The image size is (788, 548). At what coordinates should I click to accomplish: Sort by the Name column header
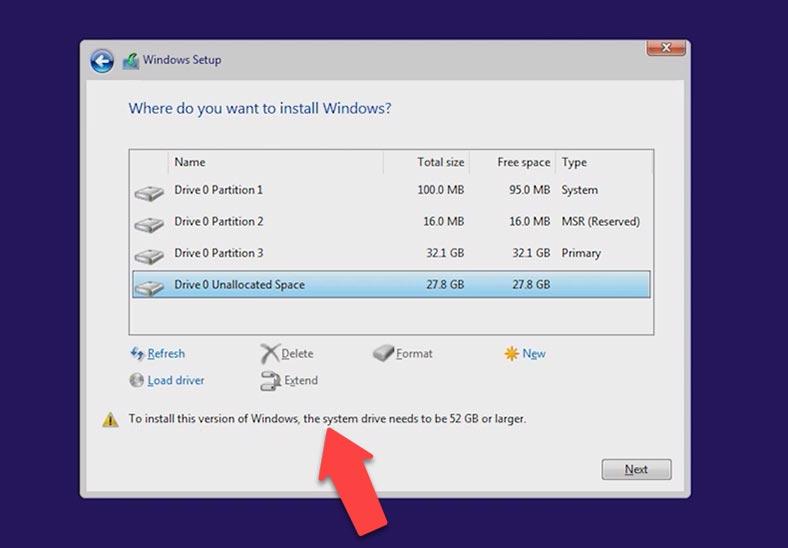click(x=276, y=162)
